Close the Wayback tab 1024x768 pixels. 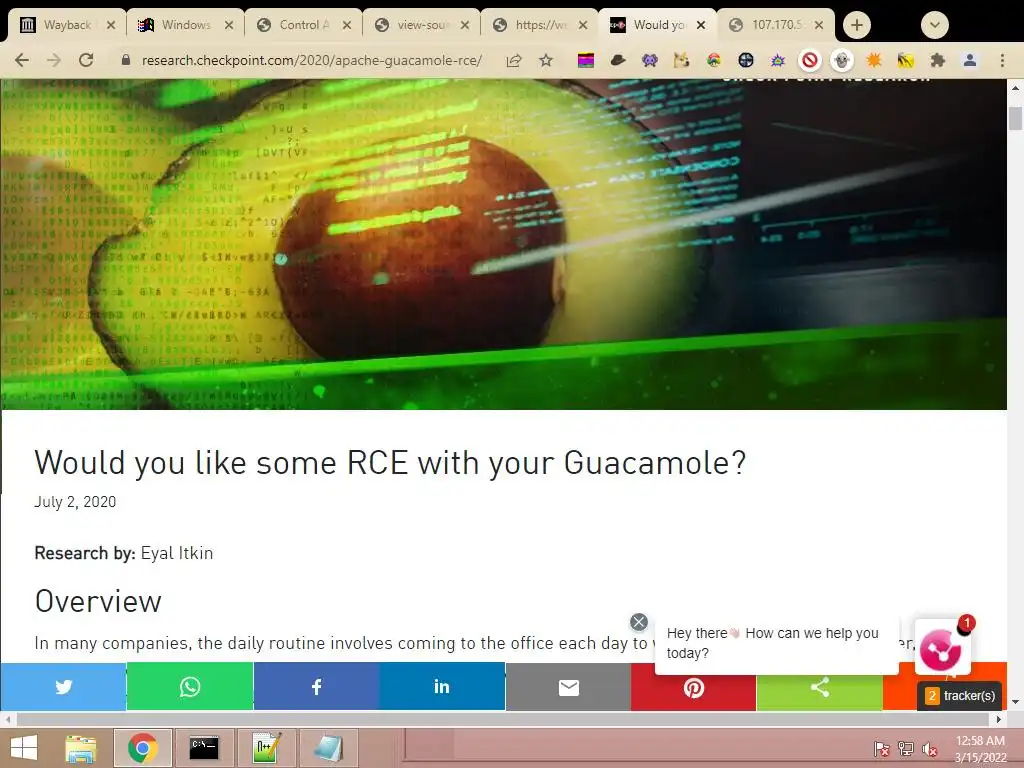[111, 25]
